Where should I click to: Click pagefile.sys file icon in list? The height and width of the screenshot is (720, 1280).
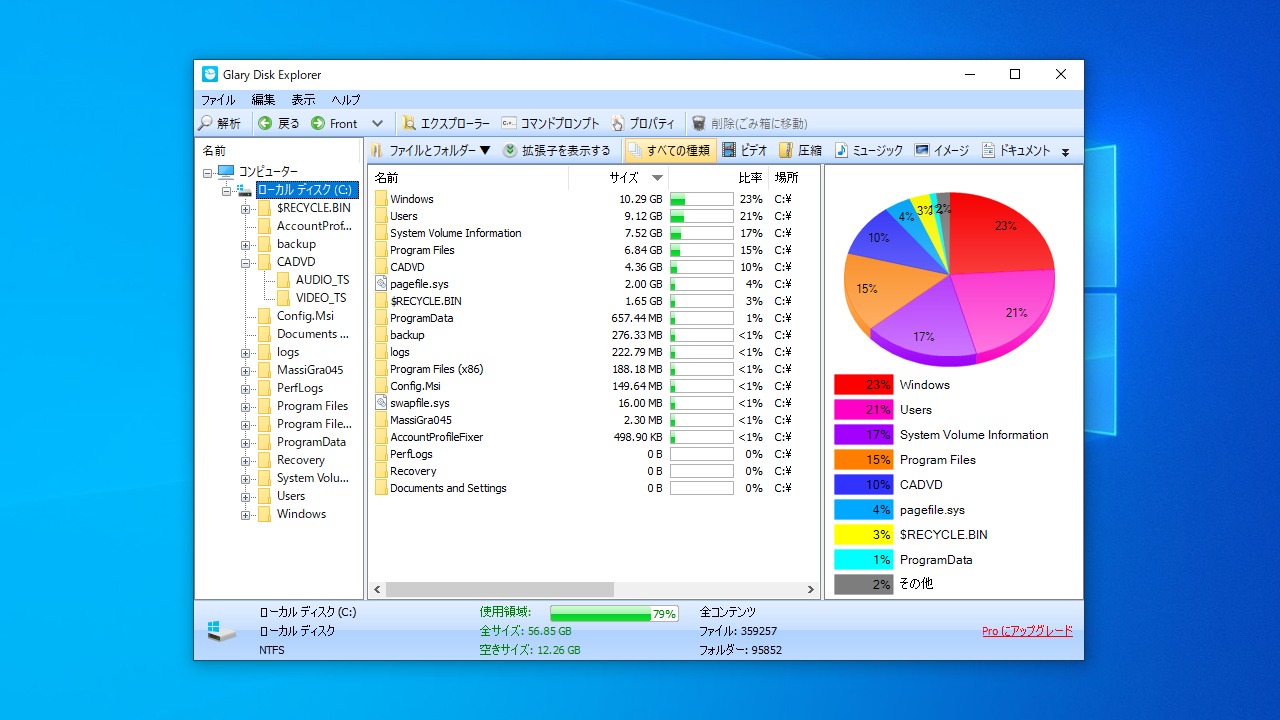click(381, 284)
